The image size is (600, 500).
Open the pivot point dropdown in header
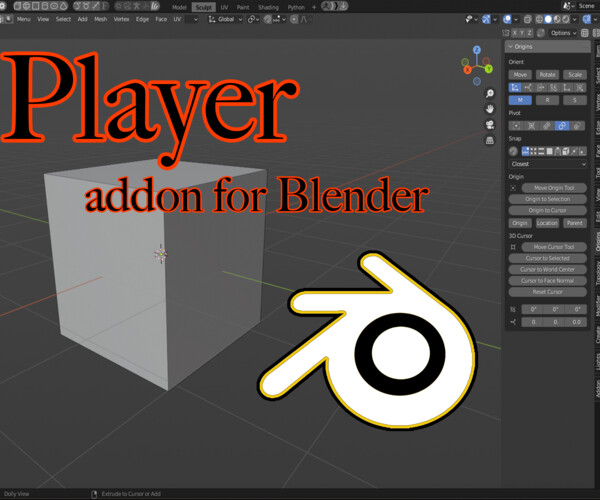tap(253, 19)
